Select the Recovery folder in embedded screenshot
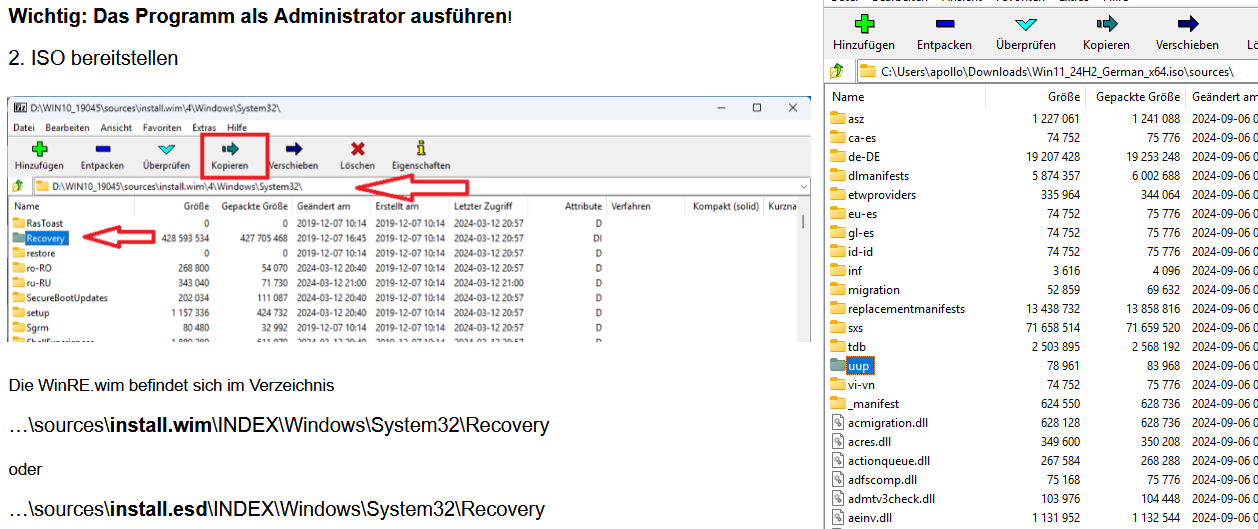Screen dimensions: 1258x529 39,238
